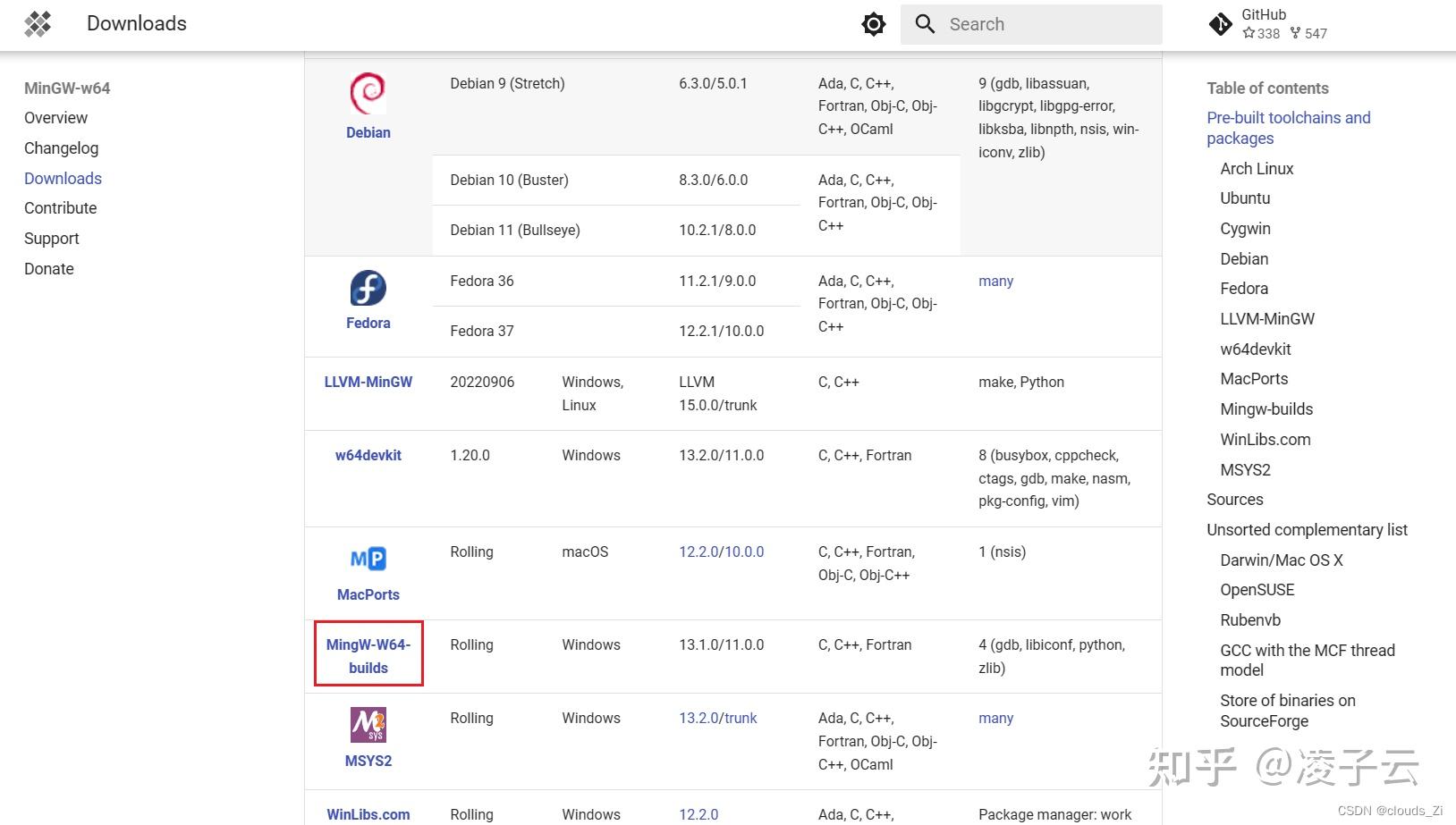
Task: Open the Debian table link
Action: click(368, 132)
